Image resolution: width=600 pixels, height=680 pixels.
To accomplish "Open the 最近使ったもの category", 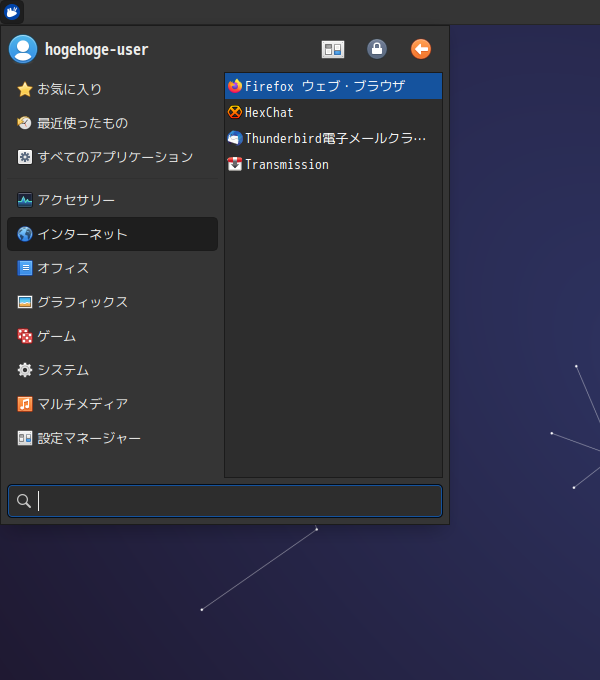I will [x=112, y=123].
